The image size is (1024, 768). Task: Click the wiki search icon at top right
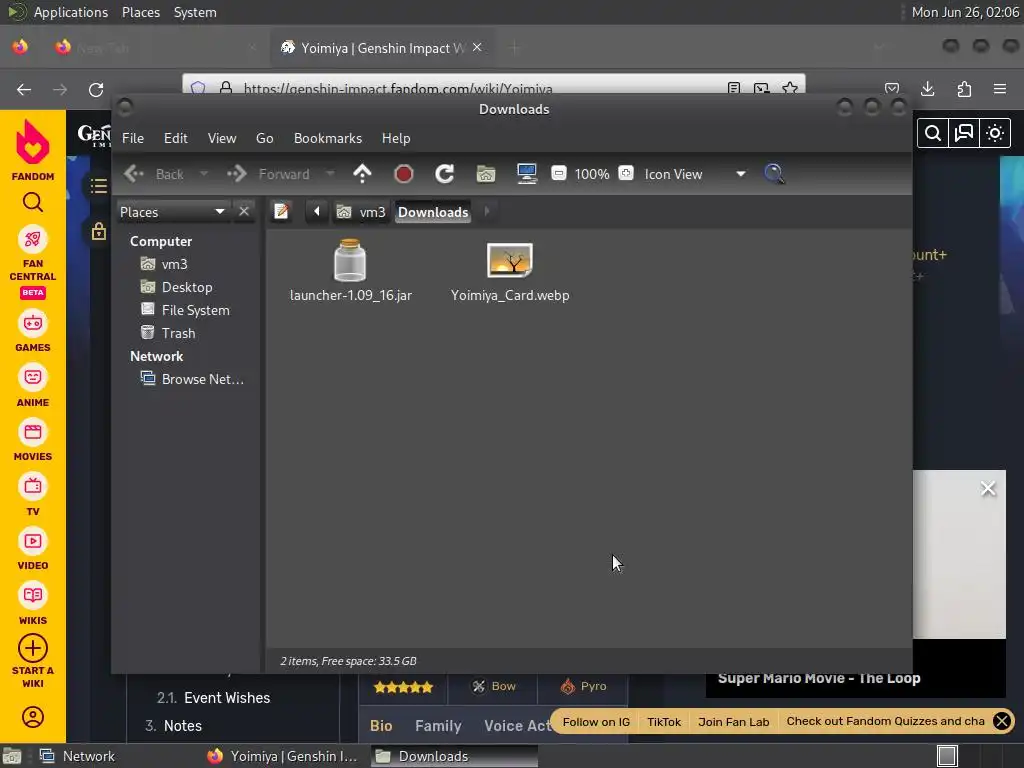[x=933, y=133]
